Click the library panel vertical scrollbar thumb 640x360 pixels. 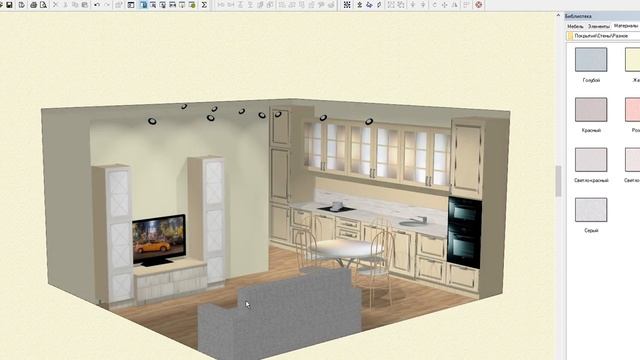(x=558, y=181)
